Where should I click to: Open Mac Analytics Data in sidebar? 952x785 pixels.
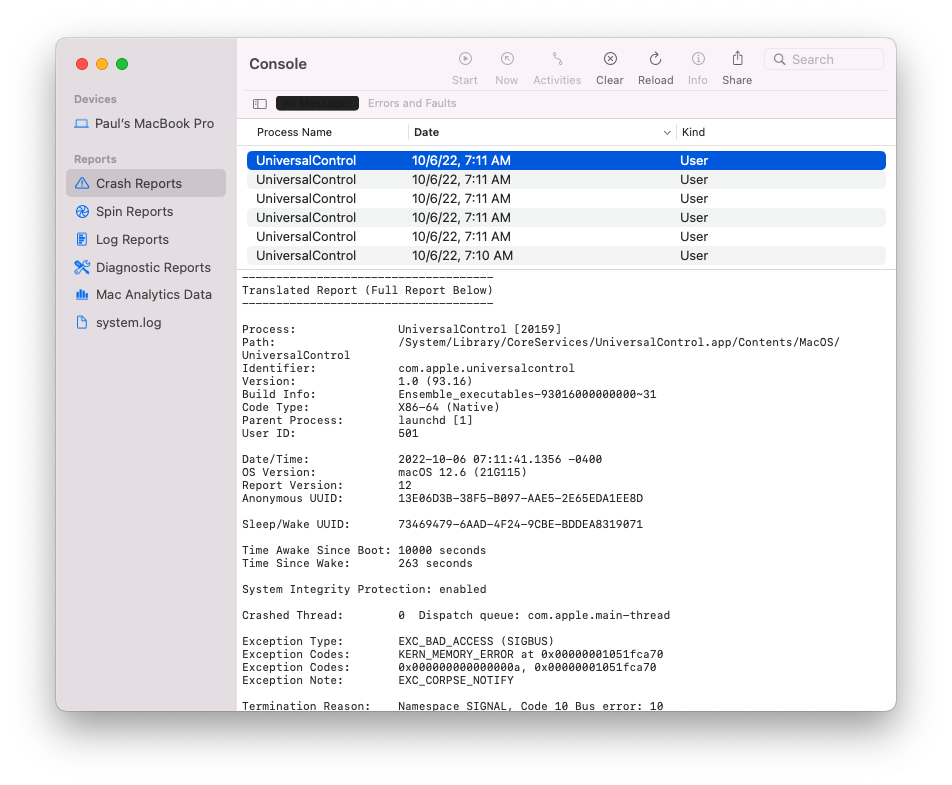(146, 294)
